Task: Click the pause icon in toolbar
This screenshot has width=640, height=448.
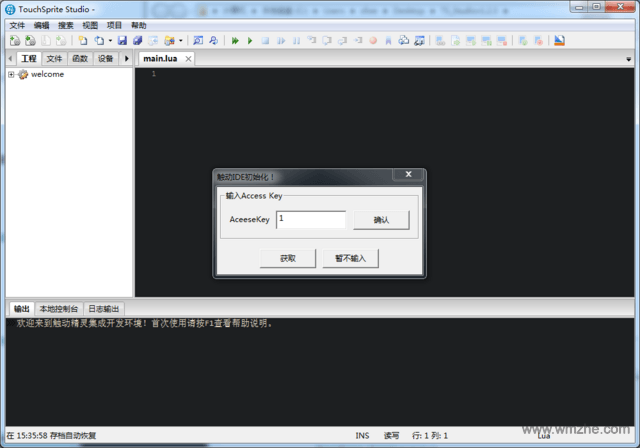Action: tap(297, 40)
